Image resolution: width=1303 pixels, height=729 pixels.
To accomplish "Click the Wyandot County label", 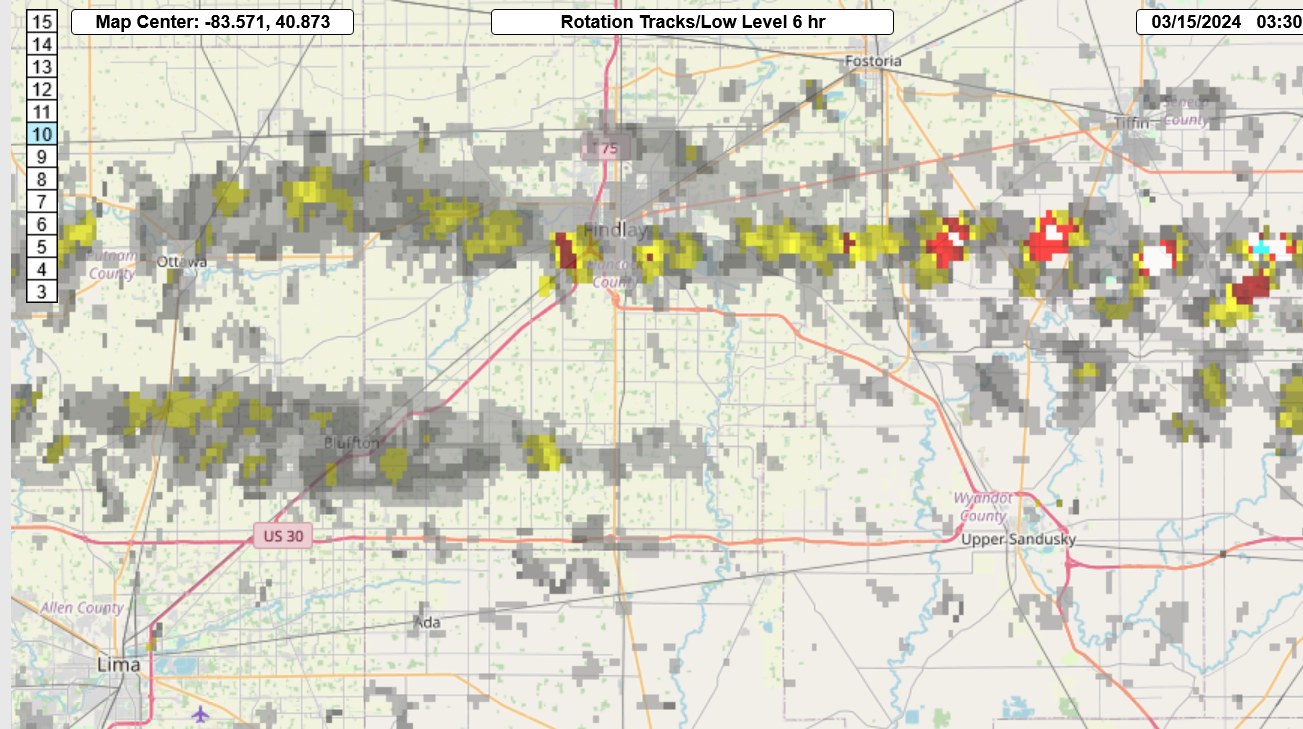I will (983, 507).
